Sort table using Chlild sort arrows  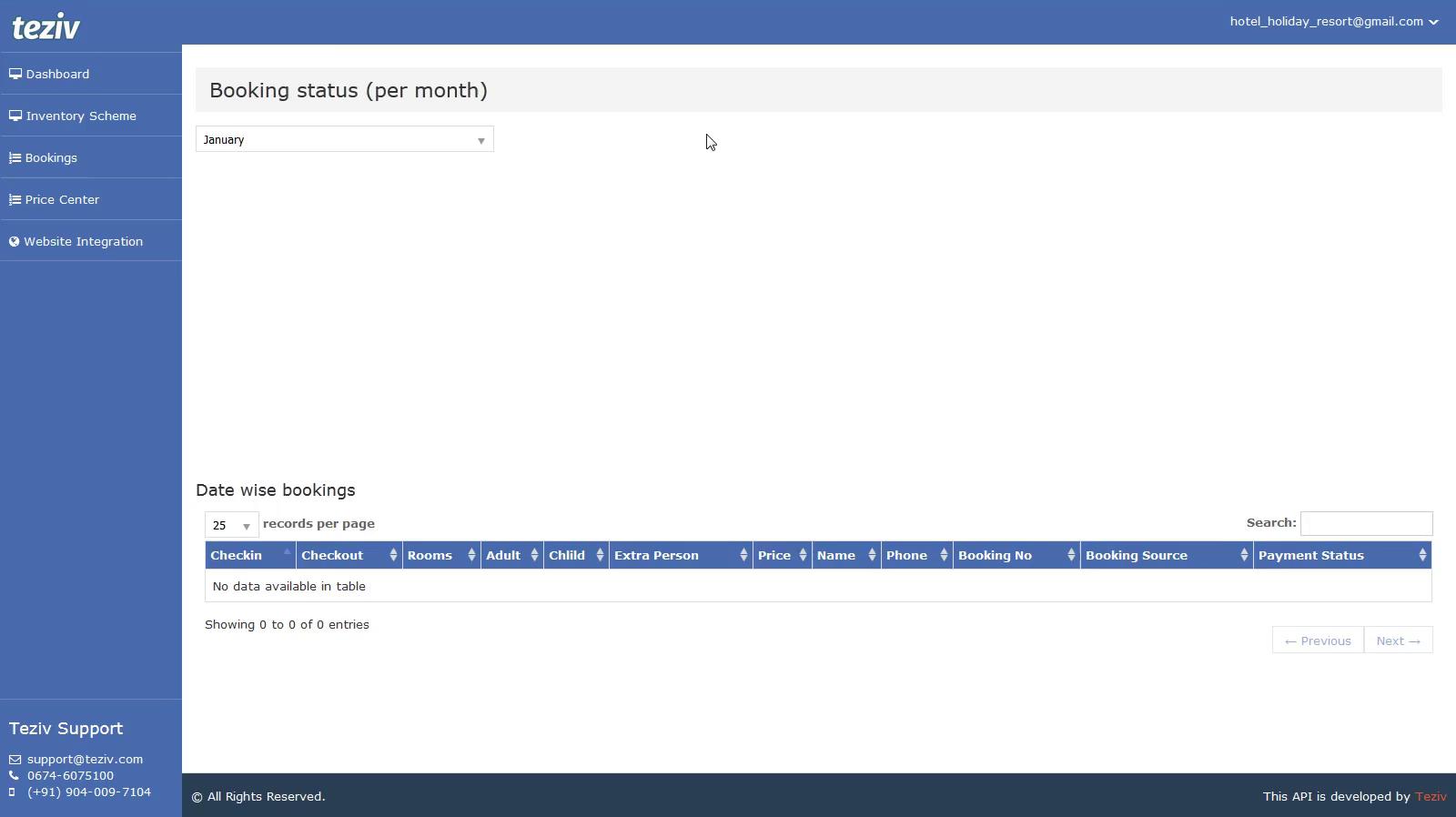point(600,555)
